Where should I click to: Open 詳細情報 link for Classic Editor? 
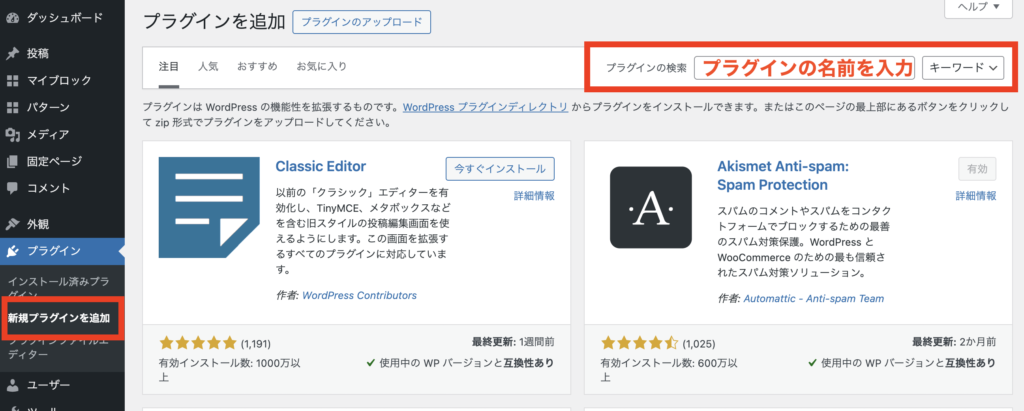(534, 195)
